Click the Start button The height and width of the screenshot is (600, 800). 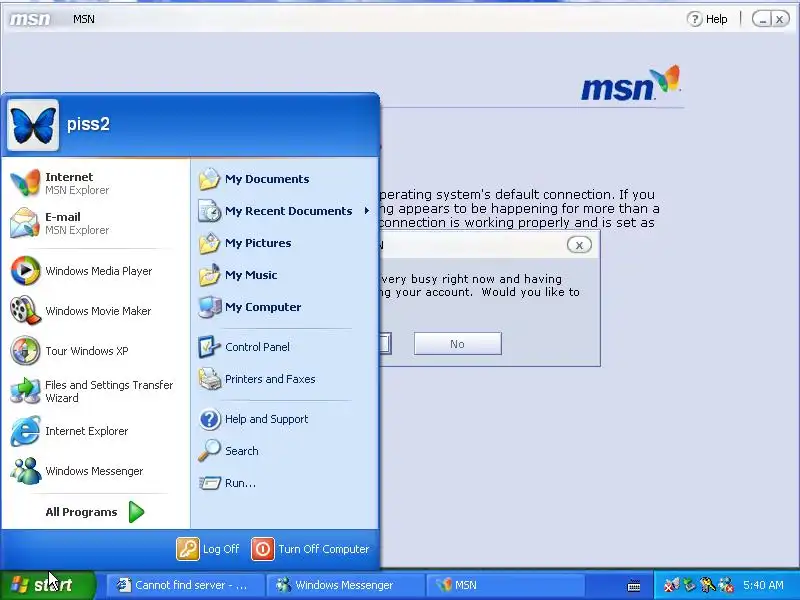click(48, 585)
